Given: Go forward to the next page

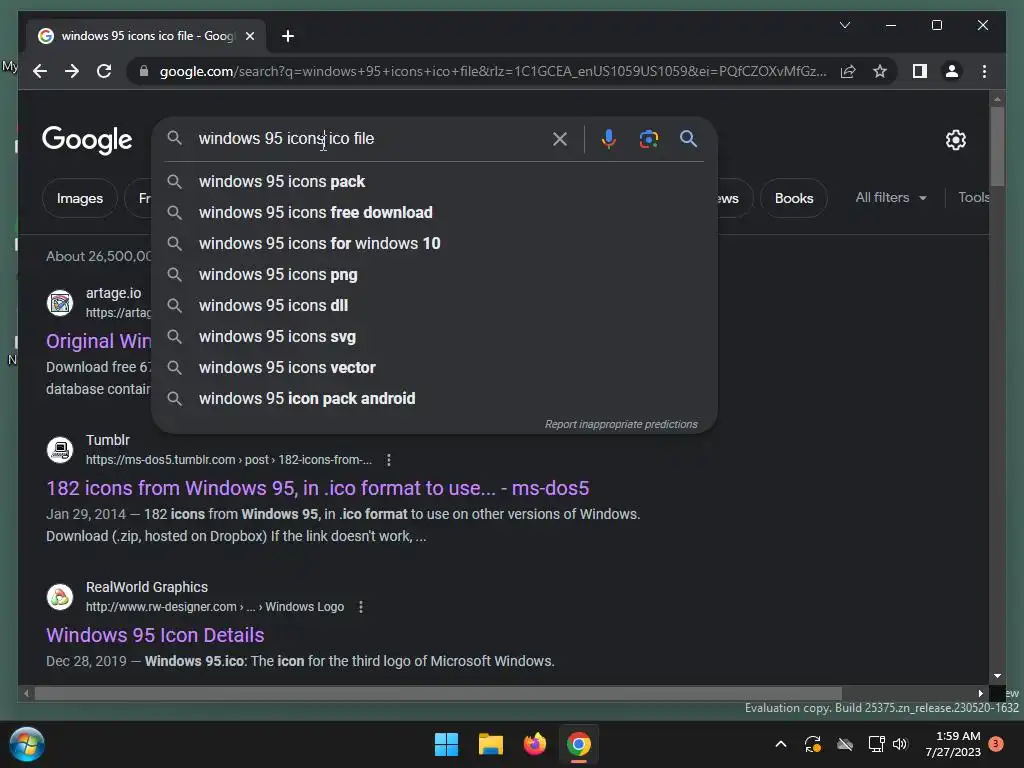Looking at the screenshot, I should click(72, 71).
